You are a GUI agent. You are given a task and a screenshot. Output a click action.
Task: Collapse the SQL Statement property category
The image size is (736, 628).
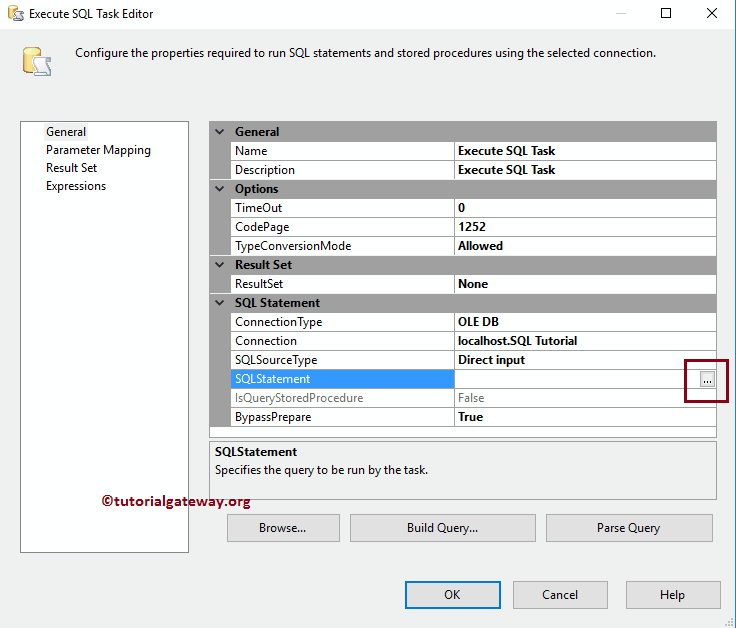pyautogui.click(x=220, y=303)
